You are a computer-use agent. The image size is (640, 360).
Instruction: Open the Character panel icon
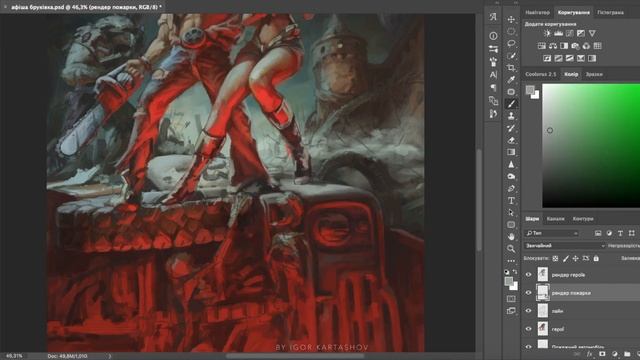(493, 75)
